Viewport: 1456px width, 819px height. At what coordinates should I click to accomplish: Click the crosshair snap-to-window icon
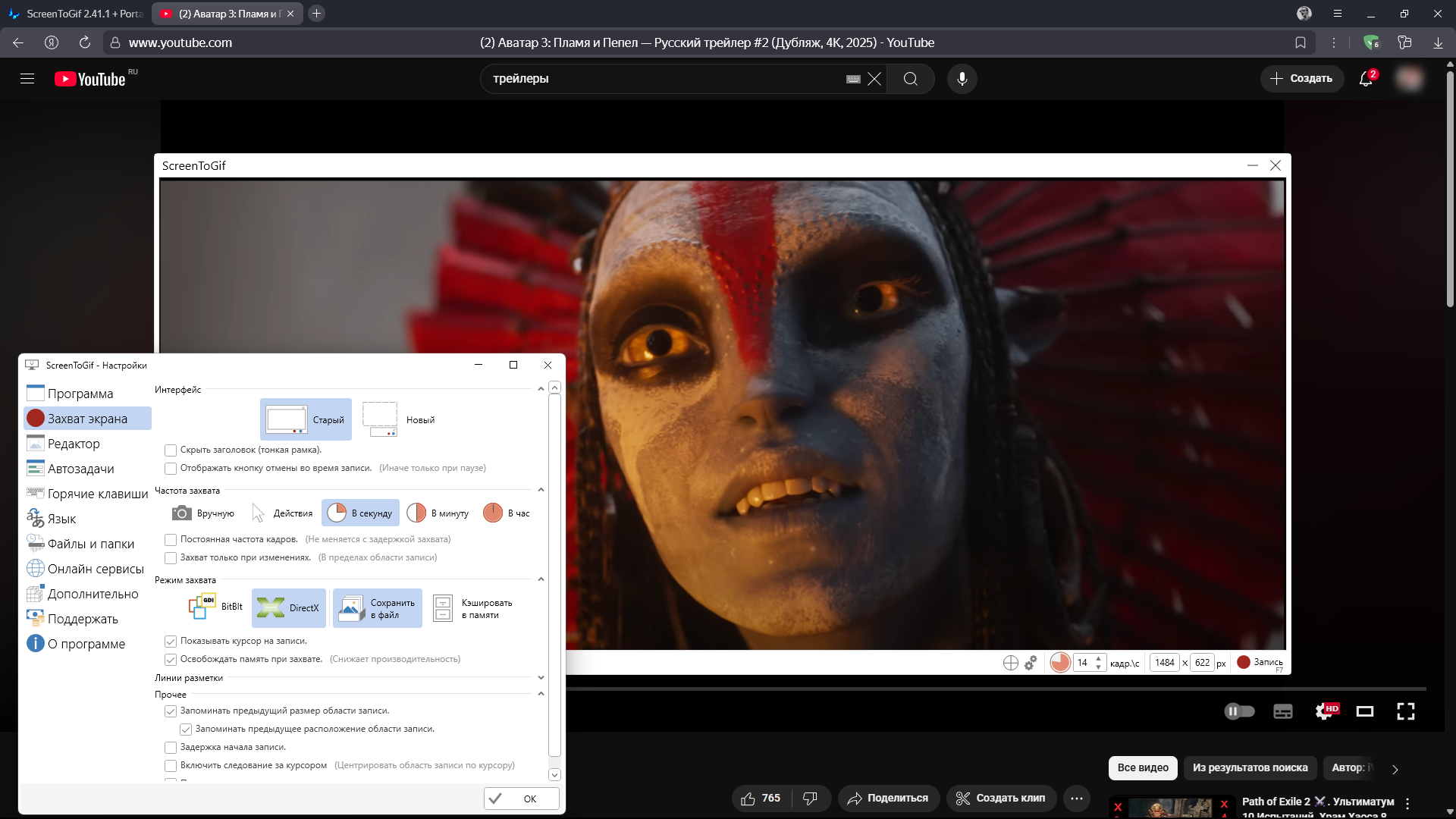click(1010, 663)
